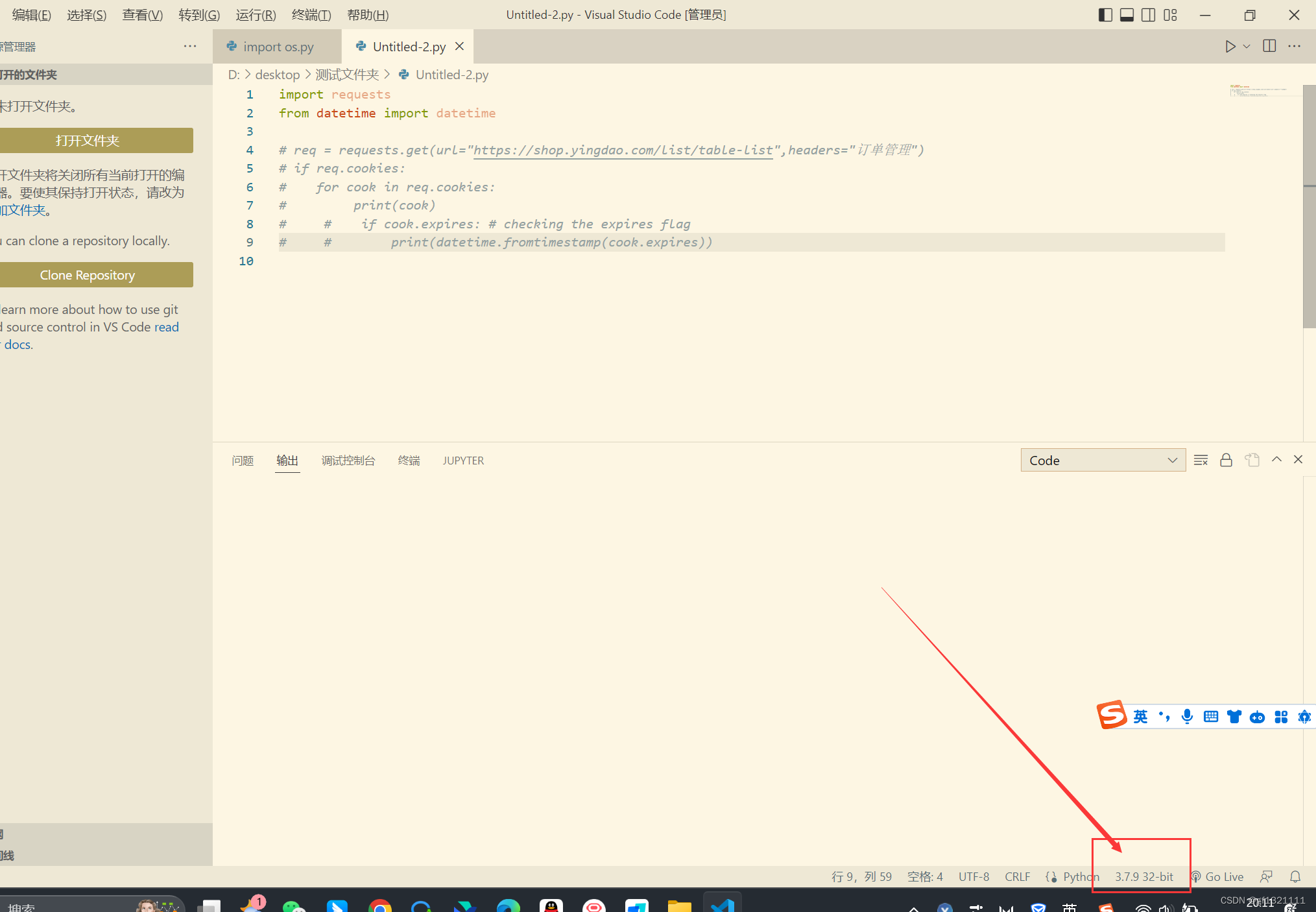Switch to the 终端 tab in panel

[409, 459]
